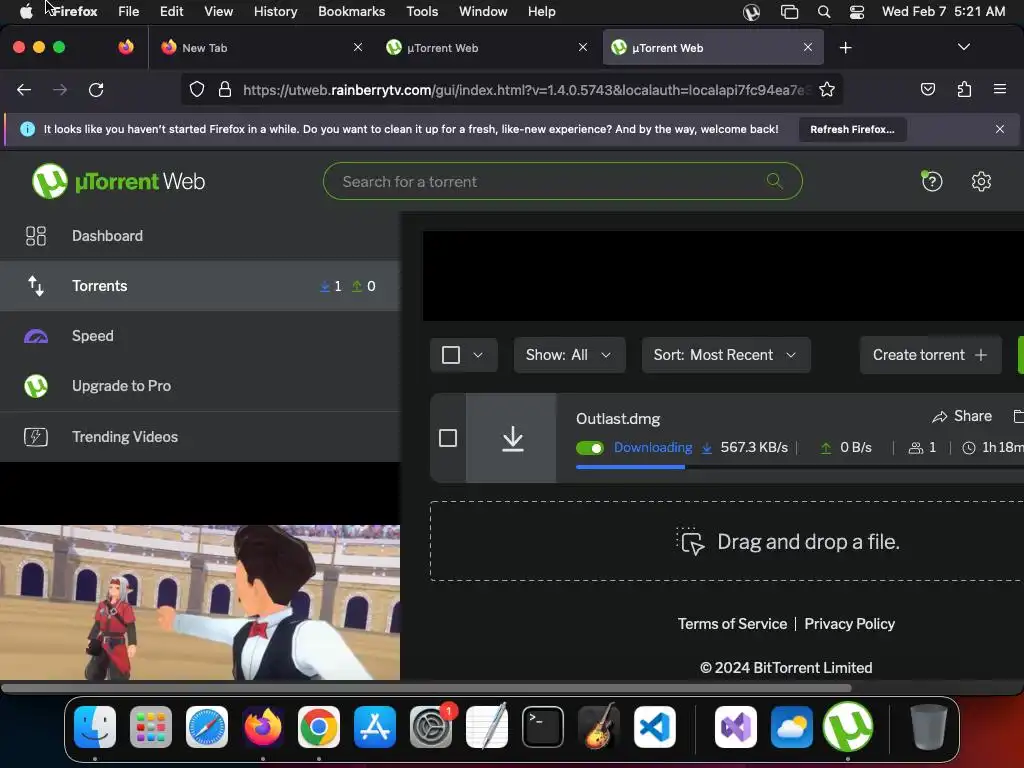Switch to the New Tab browser tab

point(261,48)
